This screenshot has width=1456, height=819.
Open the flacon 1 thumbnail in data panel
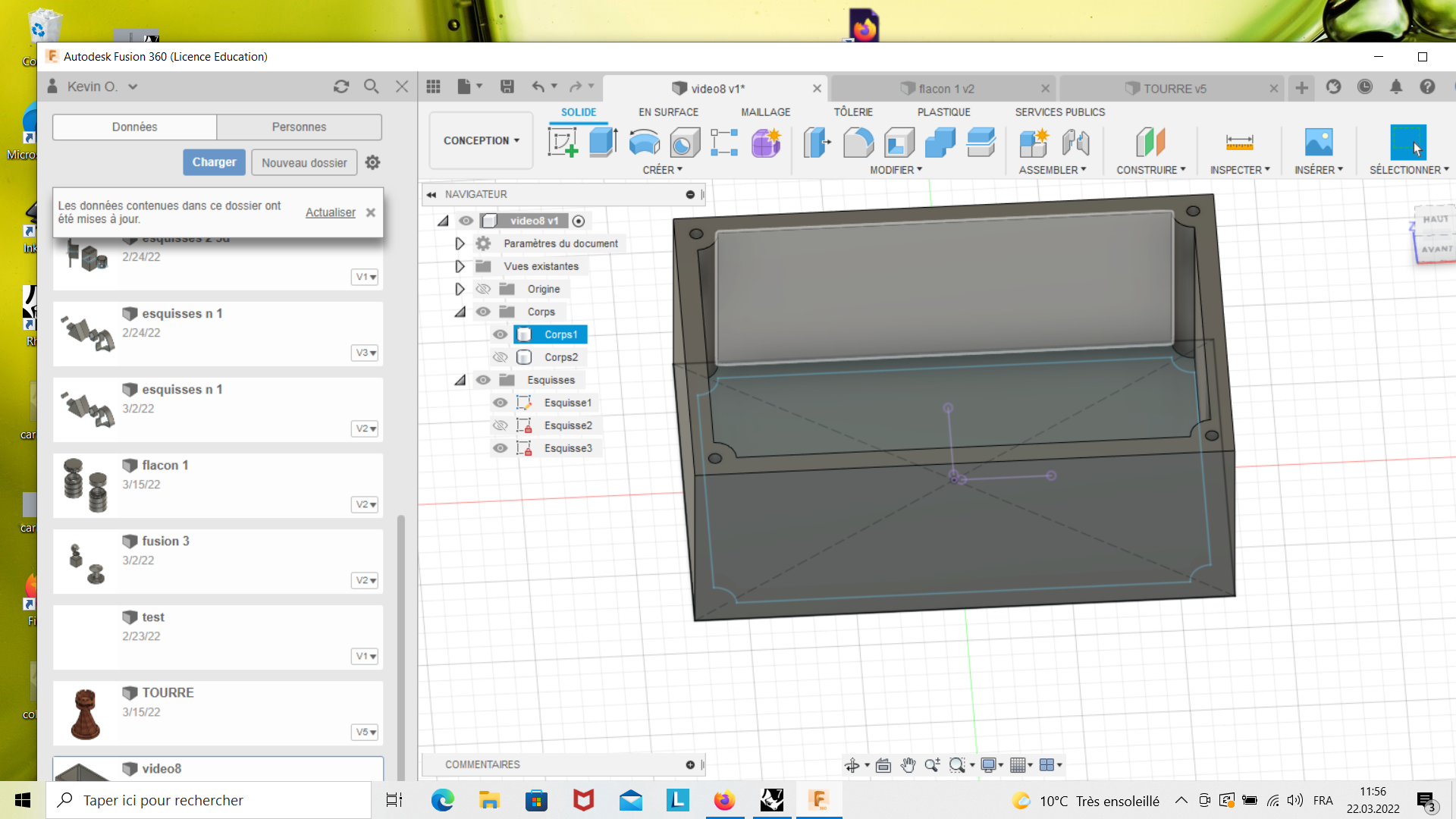pyautogui.click(x=86, y=485)
